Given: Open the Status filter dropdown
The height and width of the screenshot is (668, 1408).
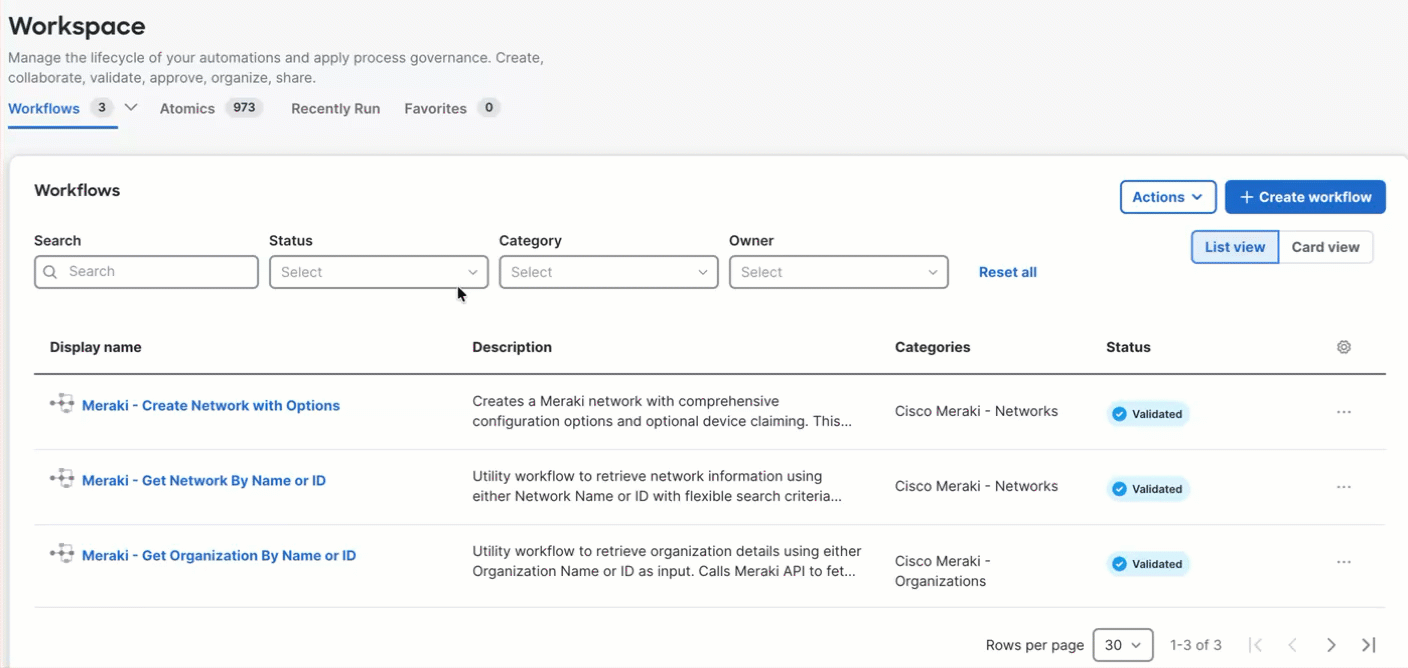Looking at the screenshot, I should [378, 271].
